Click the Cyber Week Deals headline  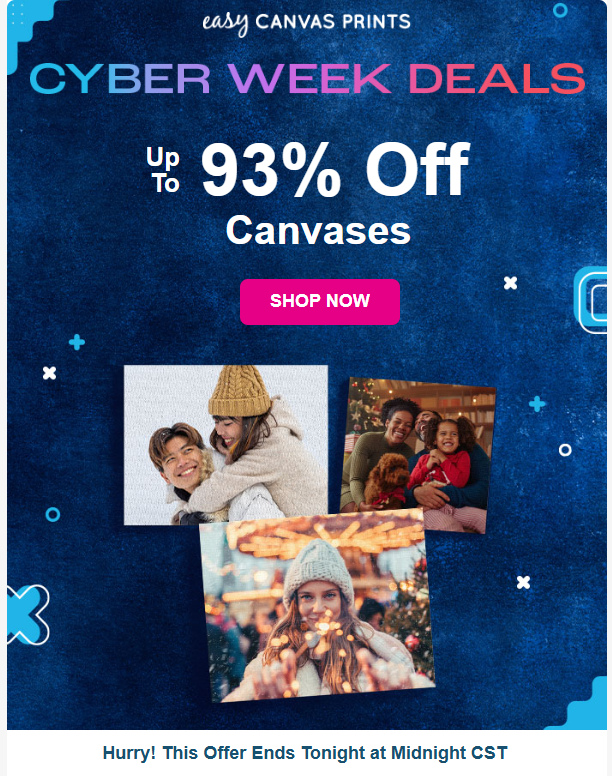tap(307, 79)
